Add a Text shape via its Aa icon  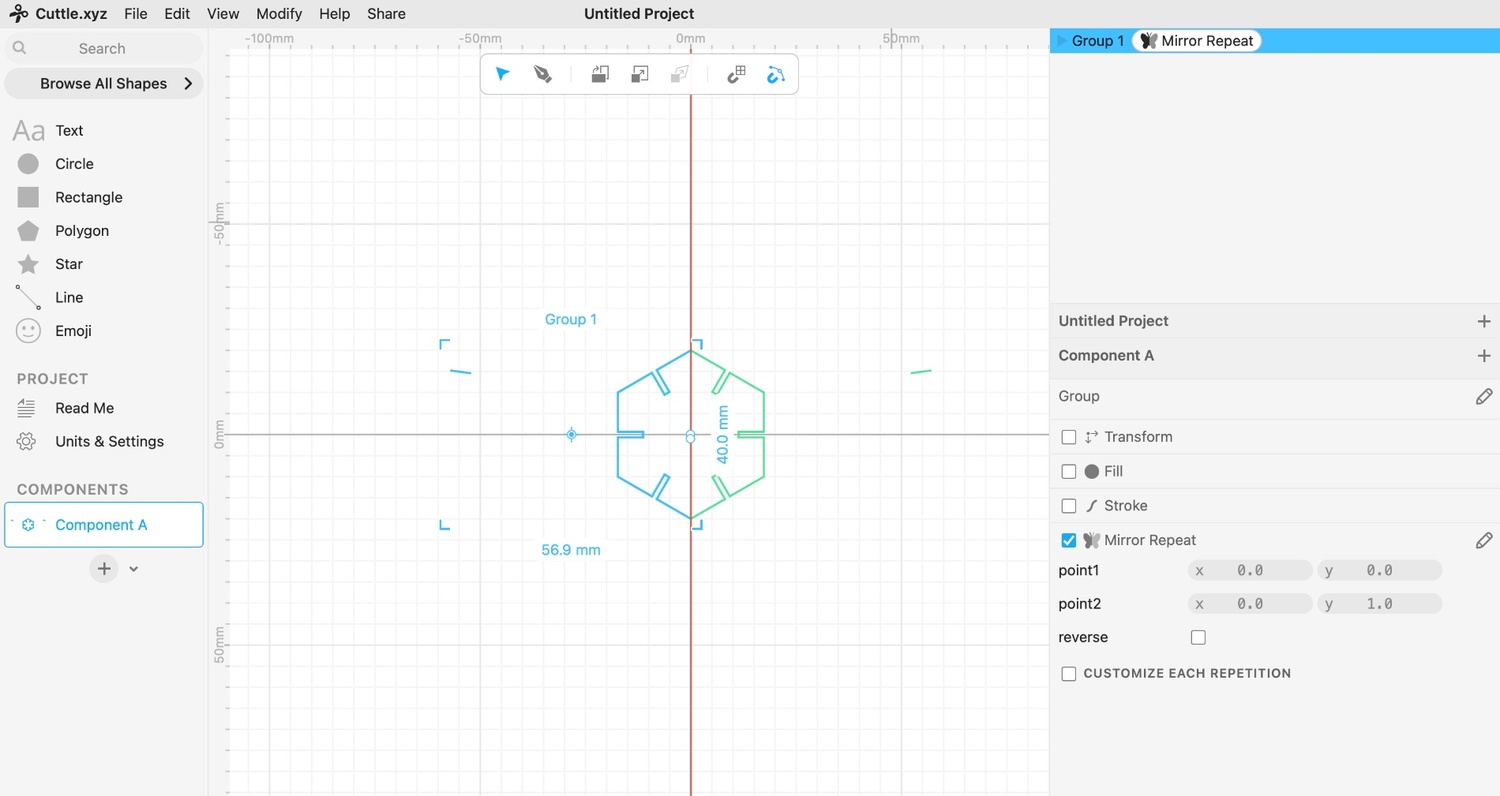28,131
